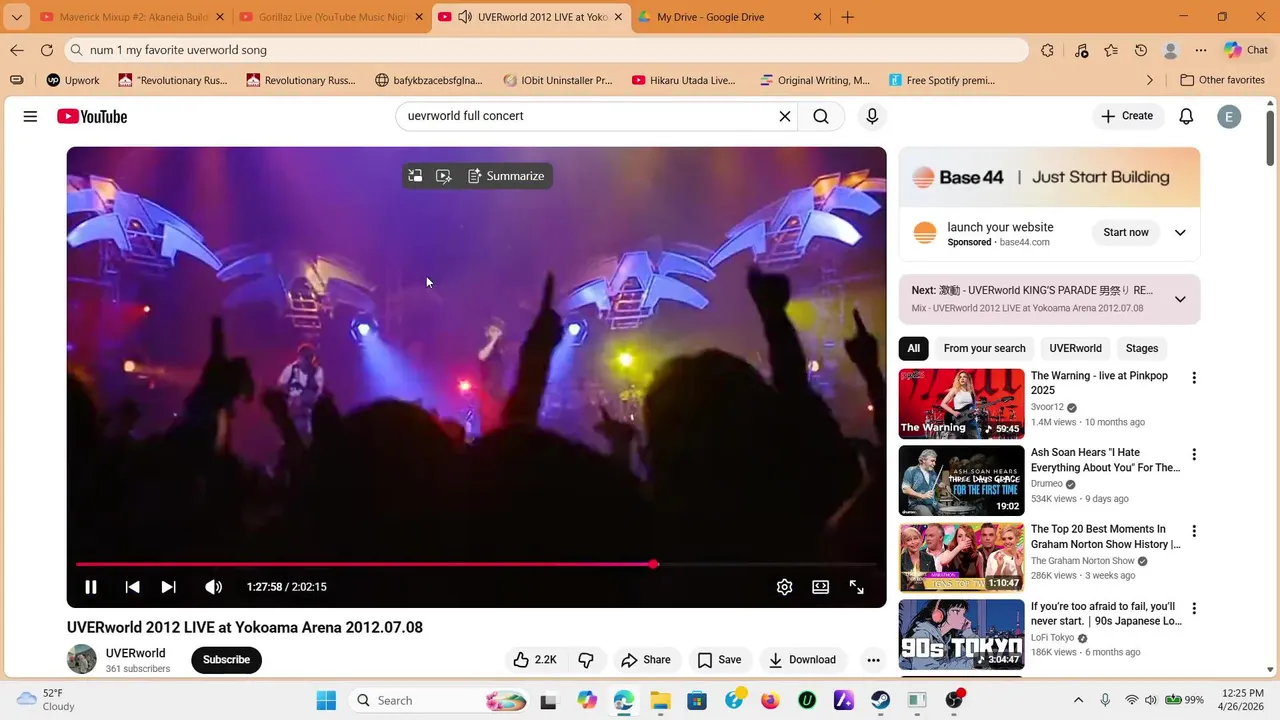Switch to the Gorillaz Live browser tab
The height and width of the screenshot is (720, 1280).
click(332, 17)
